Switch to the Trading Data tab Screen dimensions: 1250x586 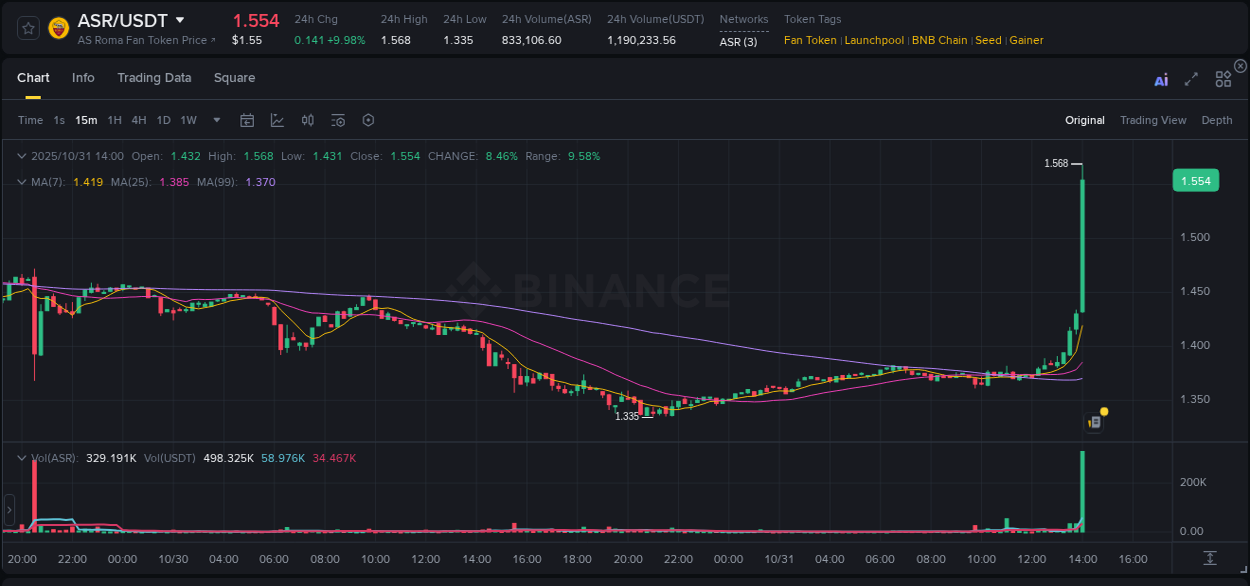click(154, 77)
